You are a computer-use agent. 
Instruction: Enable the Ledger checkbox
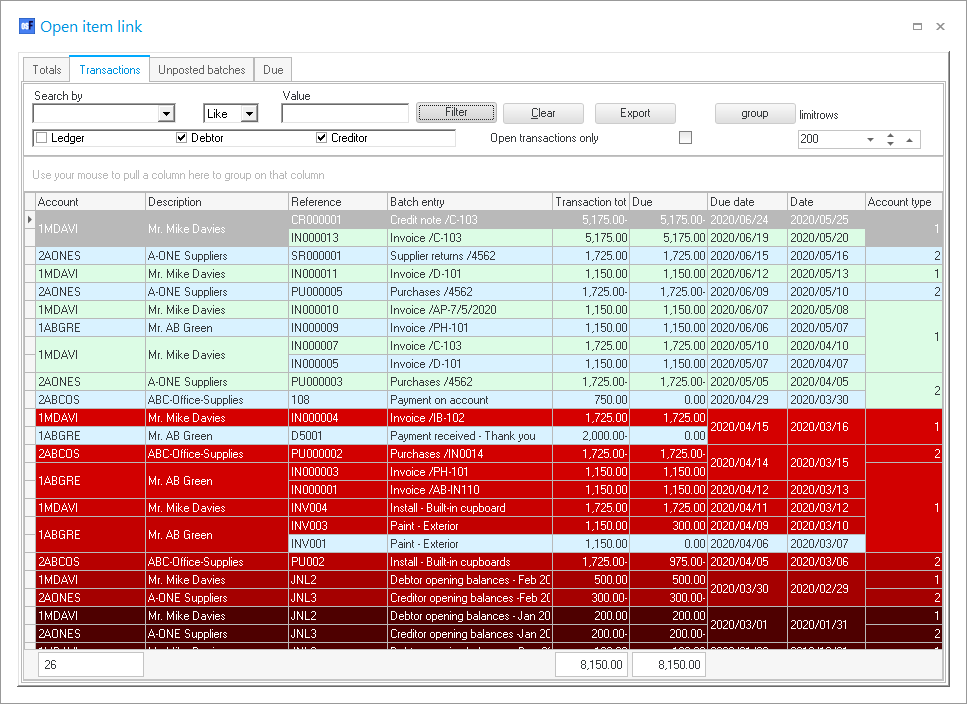pyautogui.click(x=42, y=138)
